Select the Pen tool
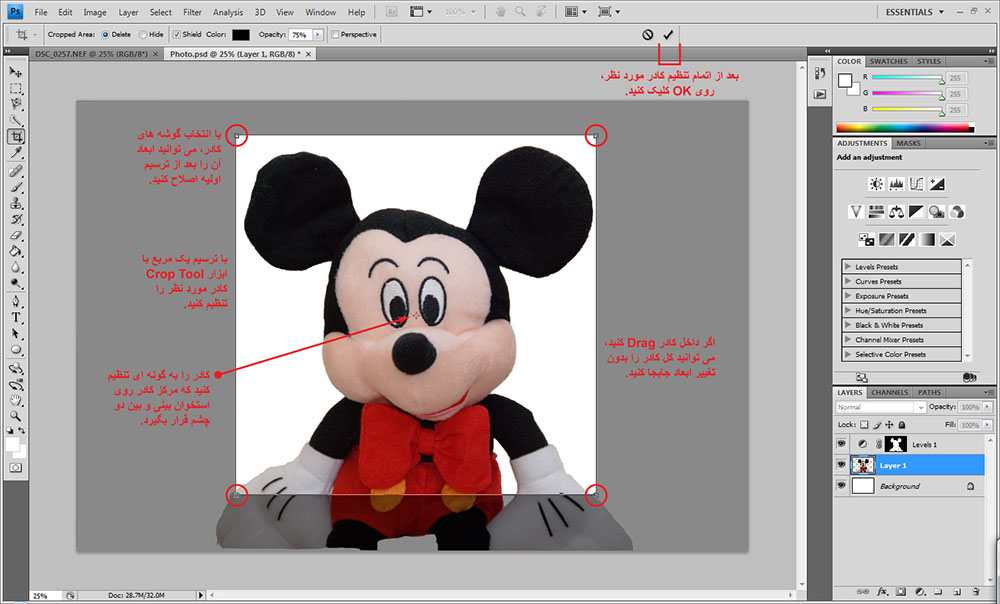This screenshot has width=1000, height=604. (16, 301)
